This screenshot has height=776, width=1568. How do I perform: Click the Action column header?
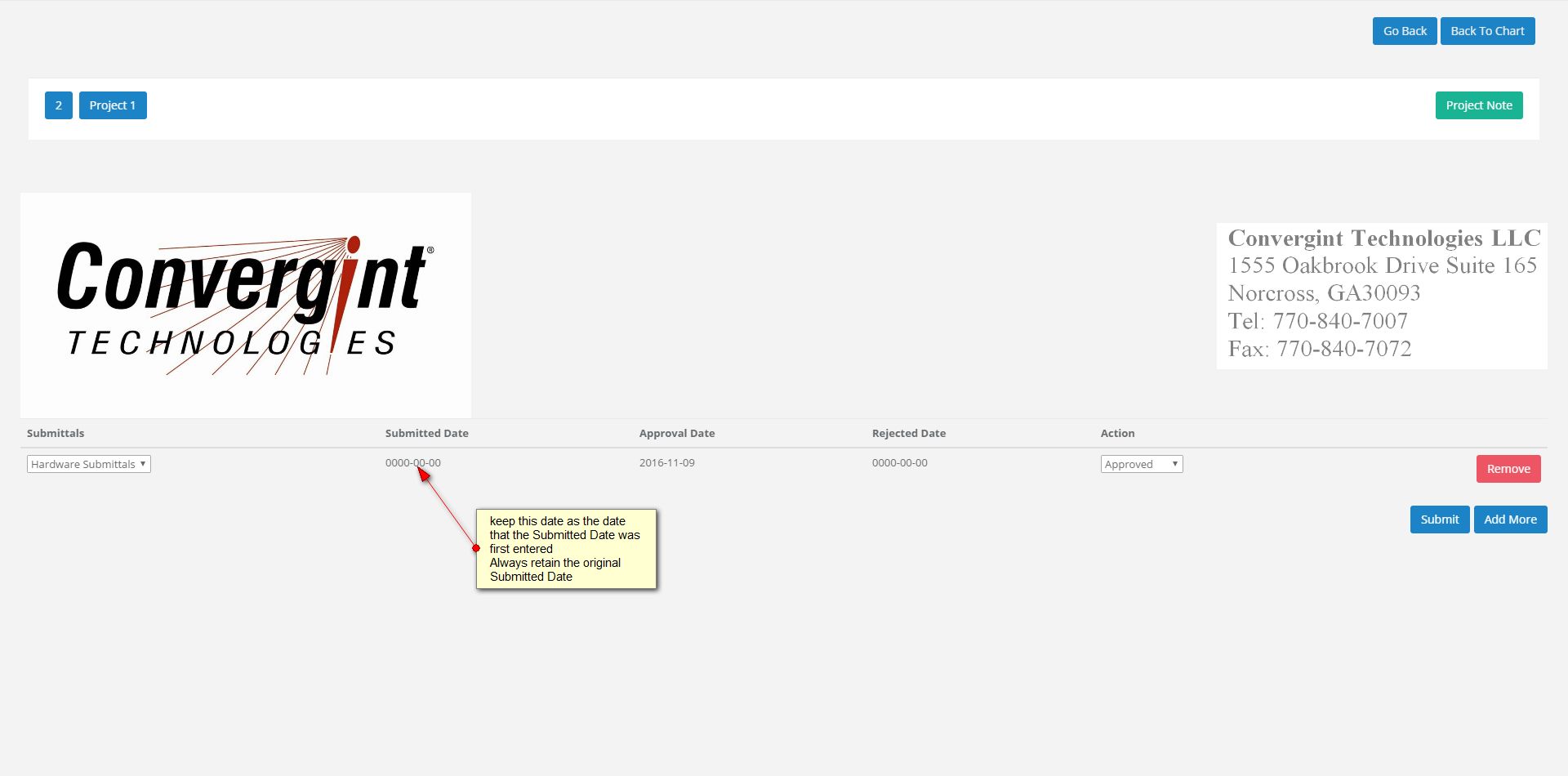coord(1118,433)
